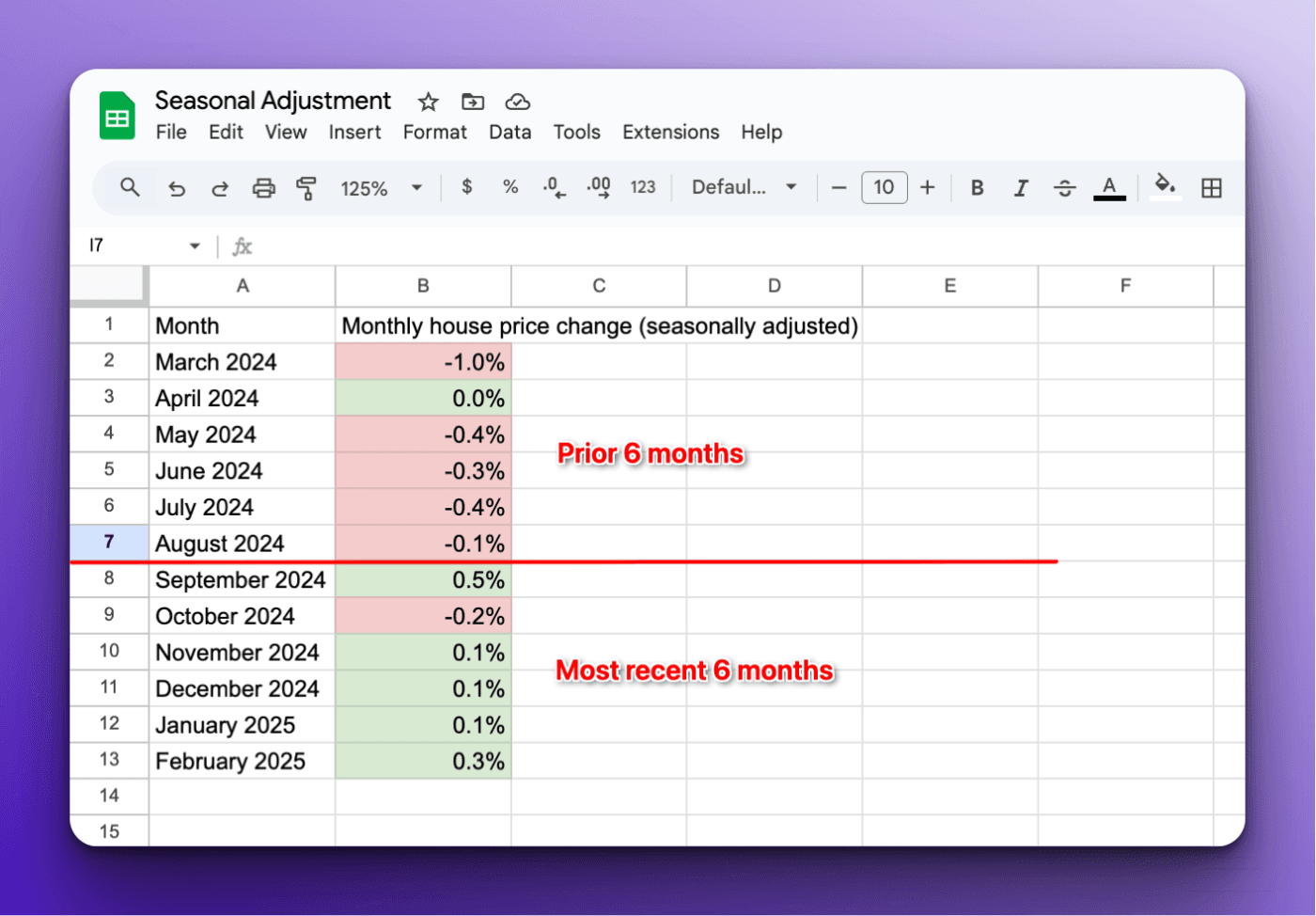The width and height of the screenshot is (1316, 916).
Task: Select the paint format roller icon
Action: (x=306, y=188)
